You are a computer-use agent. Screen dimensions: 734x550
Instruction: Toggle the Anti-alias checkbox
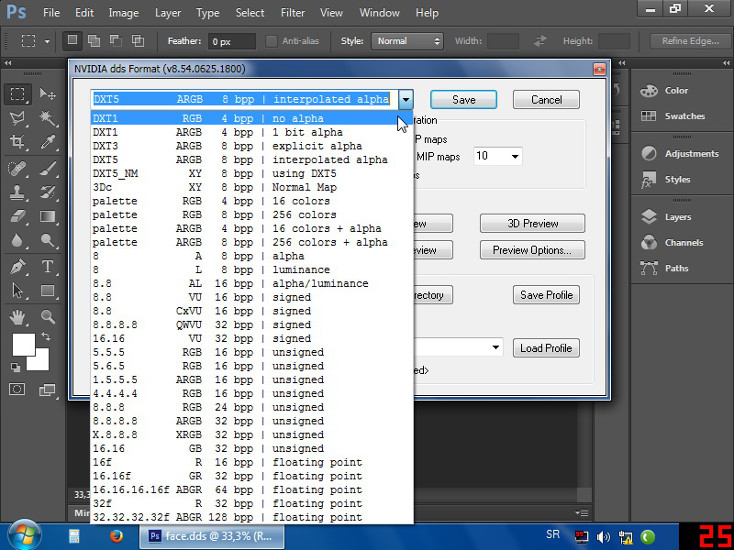(x=271, y=41)
